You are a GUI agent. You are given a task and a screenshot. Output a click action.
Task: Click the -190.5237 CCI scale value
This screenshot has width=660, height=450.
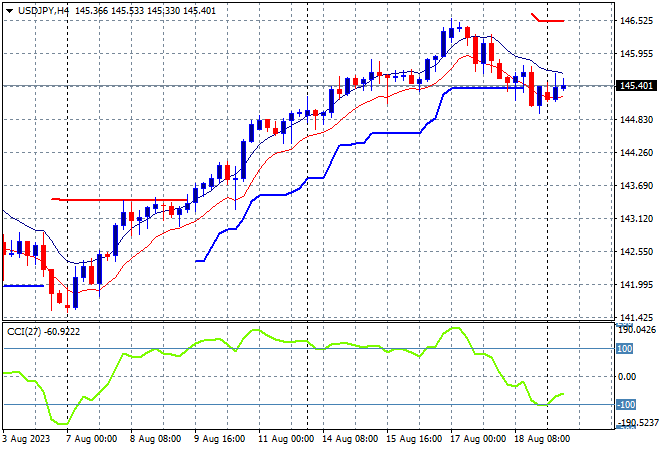[x=637, y=422]
